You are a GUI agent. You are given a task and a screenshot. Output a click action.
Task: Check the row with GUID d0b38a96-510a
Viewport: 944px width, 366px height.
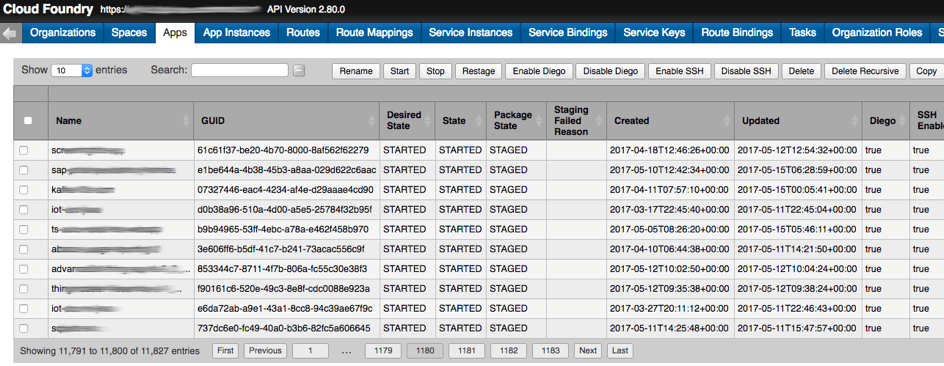23,209
